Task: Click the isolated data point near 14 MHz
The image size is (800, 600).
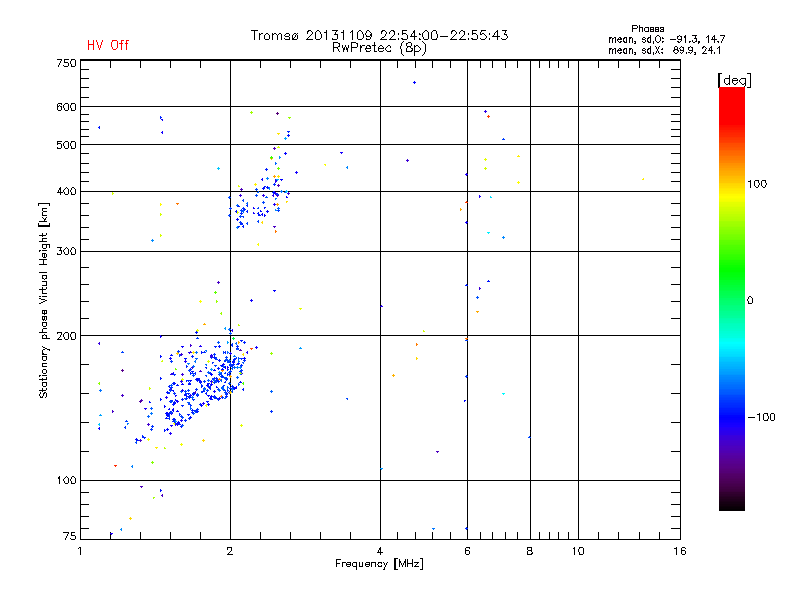Action: point(643,179)
